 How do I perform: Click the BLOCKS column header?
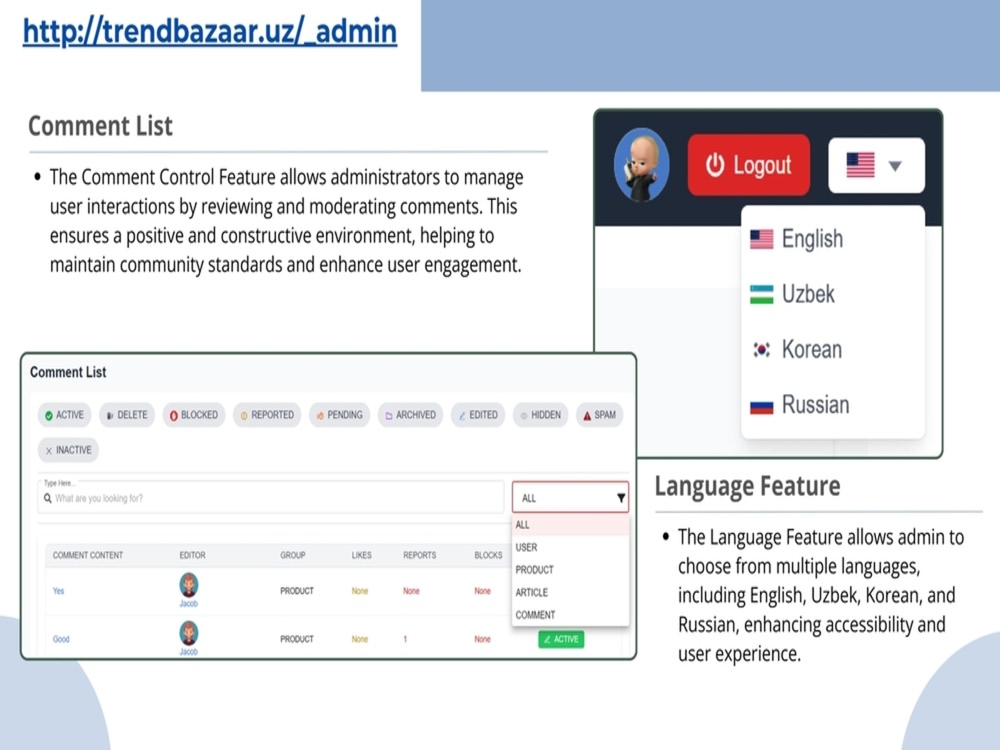(x=489, y=555)
